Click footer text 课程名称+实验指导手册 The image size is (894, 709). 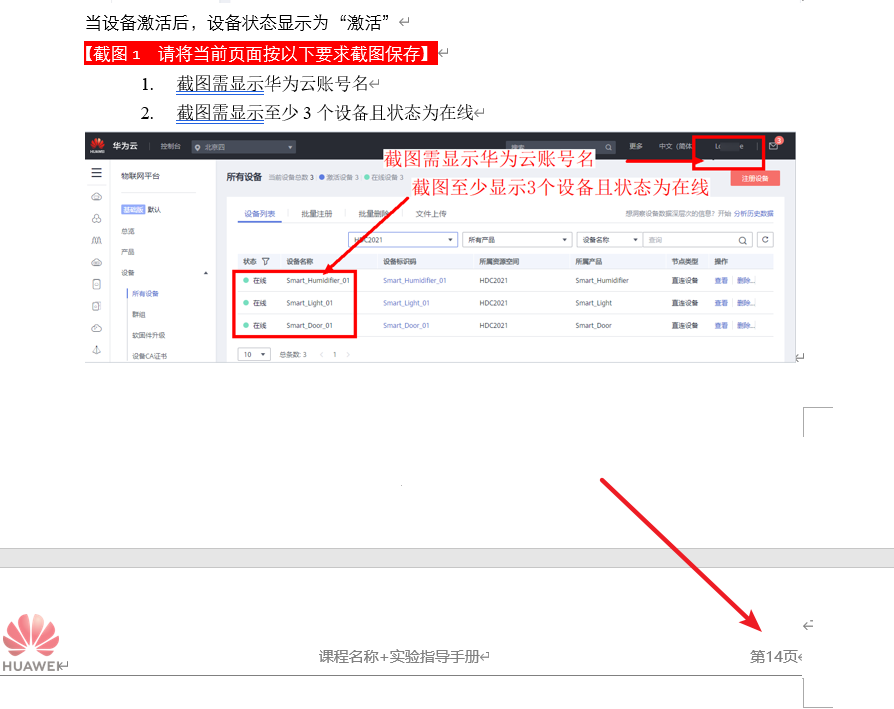pos(399,657)
